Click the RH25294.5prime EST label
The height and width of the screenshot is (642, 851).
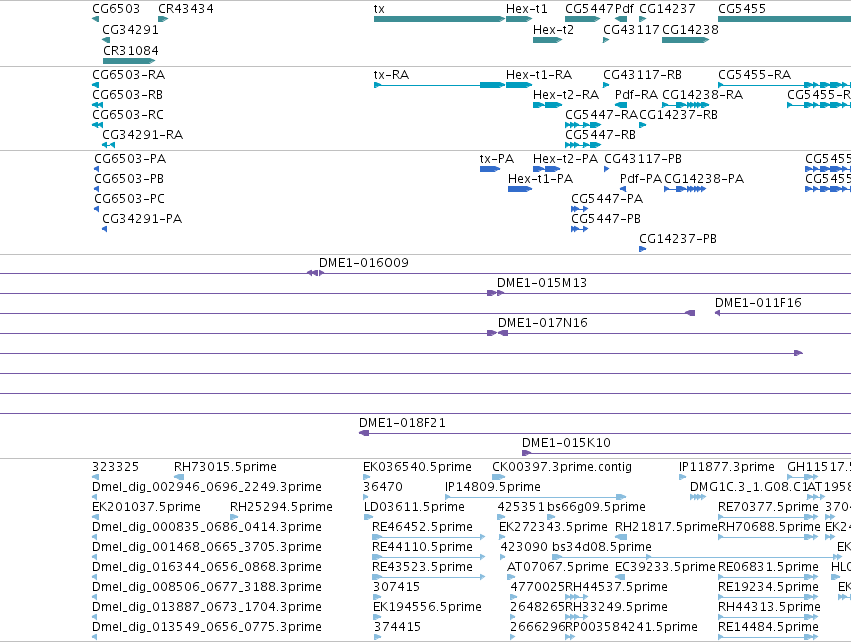[281, 507]
